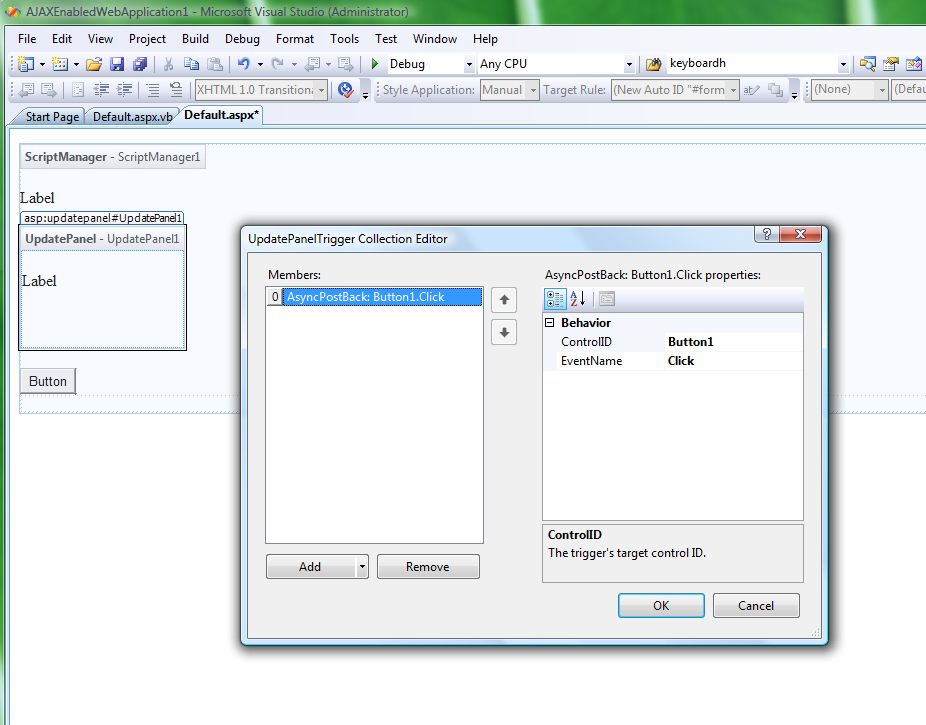Open the Add trigger type dropdown arrow
926x725 pixels.
coord(362,567)
